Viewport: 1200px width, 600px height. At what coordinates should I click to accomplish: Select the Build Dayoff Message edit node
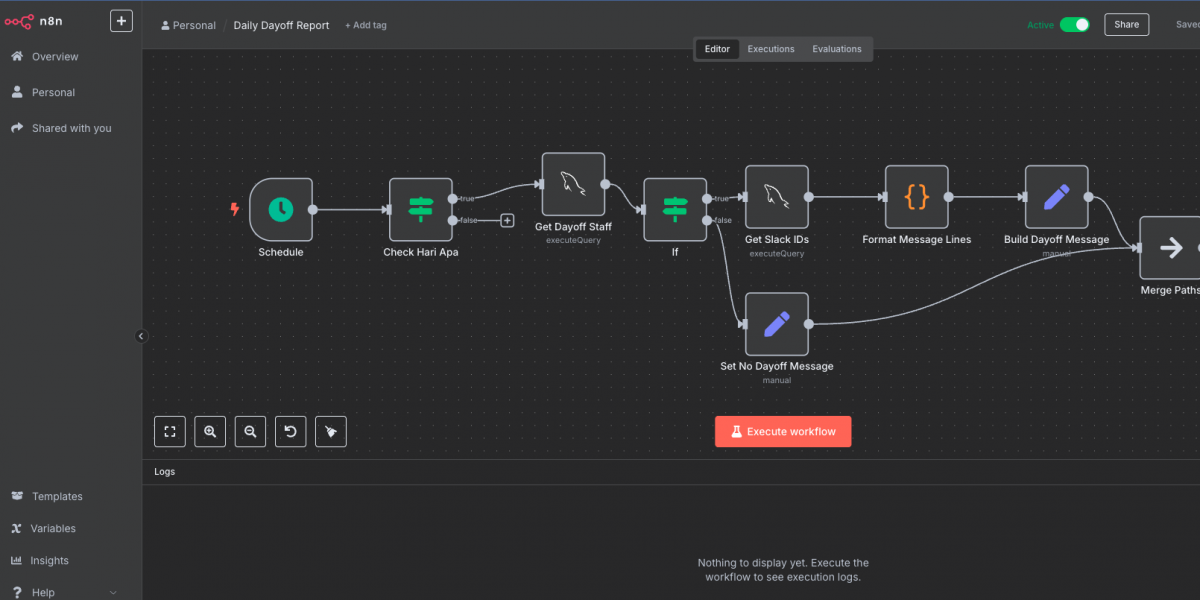click(x=1056, y=197)
